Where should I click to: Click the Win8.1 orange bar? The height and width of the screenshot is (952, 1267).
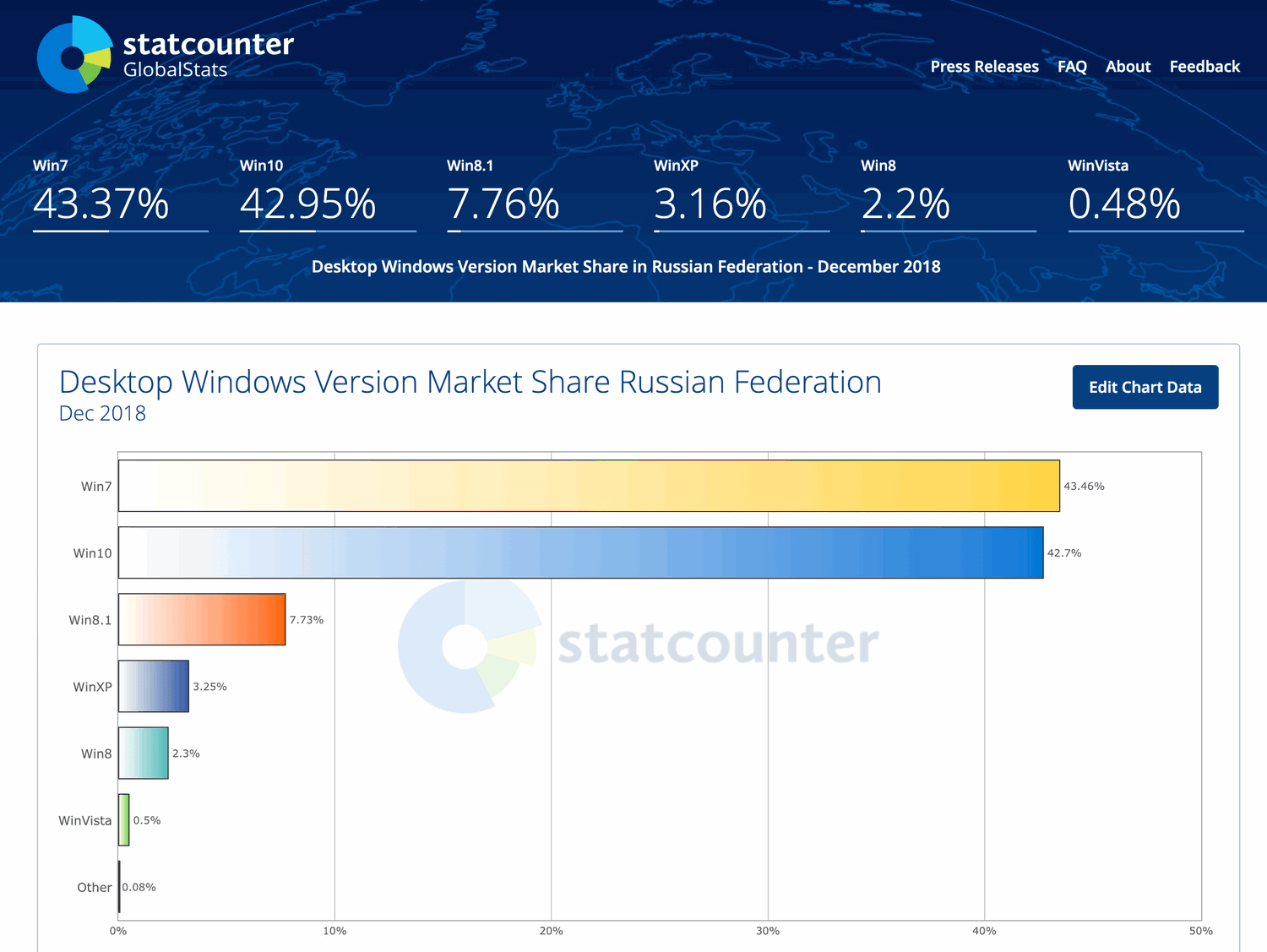(203, 619)
